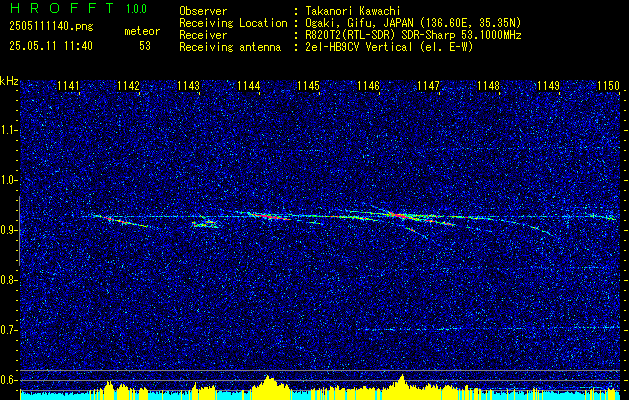
Task: Click time axis label 1148
Action: click(489, 86)
